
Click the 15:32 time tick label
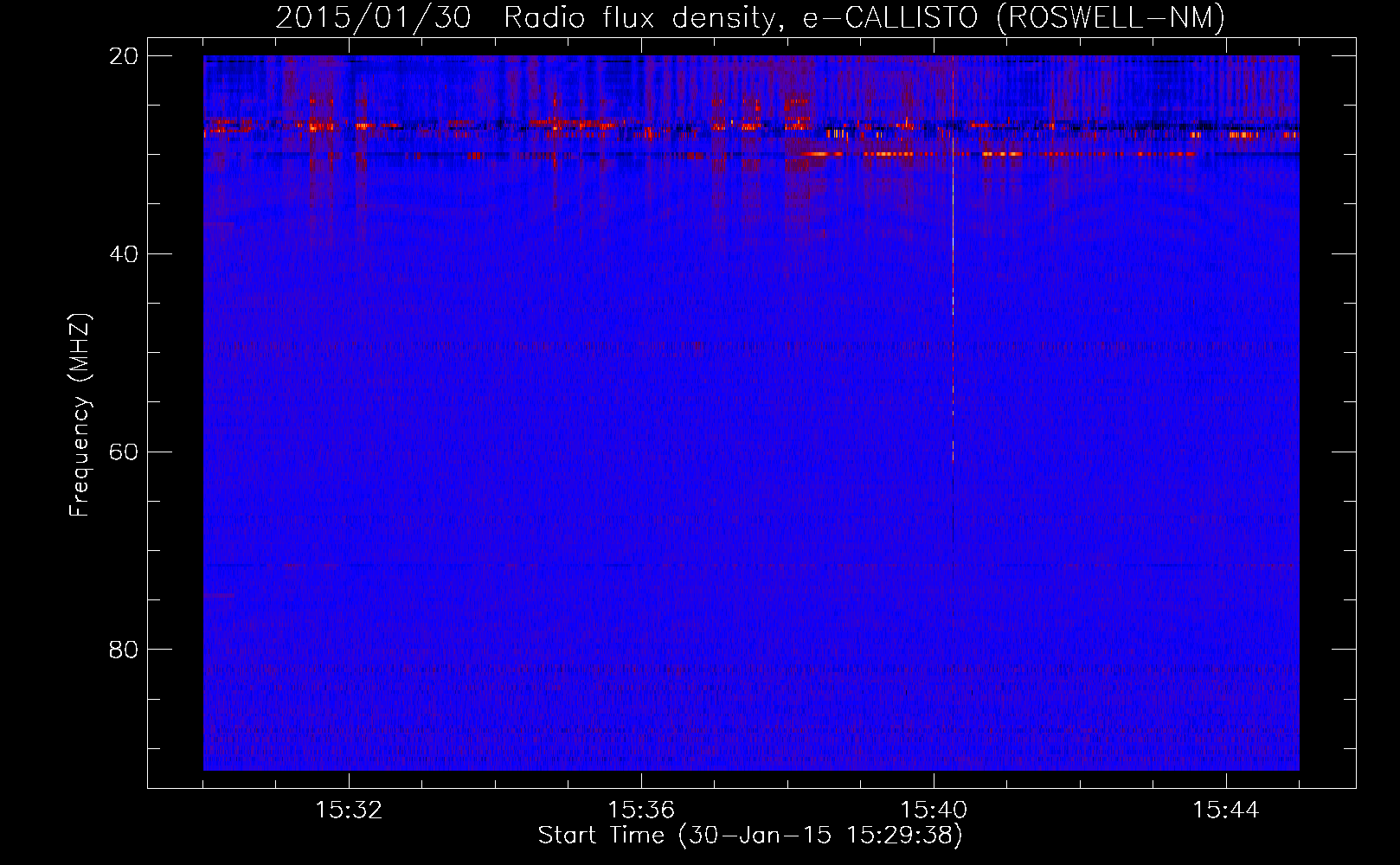(349, 811)
